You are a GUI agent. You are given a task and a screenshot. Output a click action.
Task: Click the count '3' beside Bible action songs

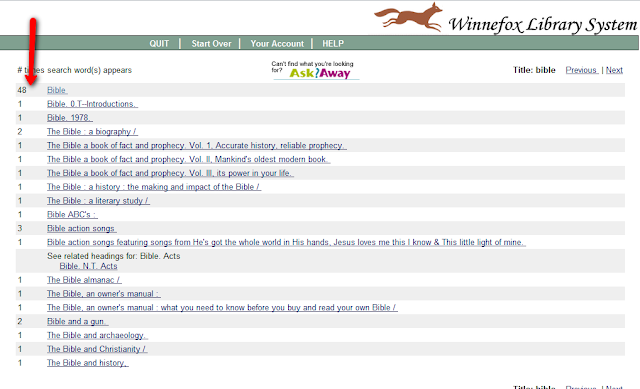point(19,229)
